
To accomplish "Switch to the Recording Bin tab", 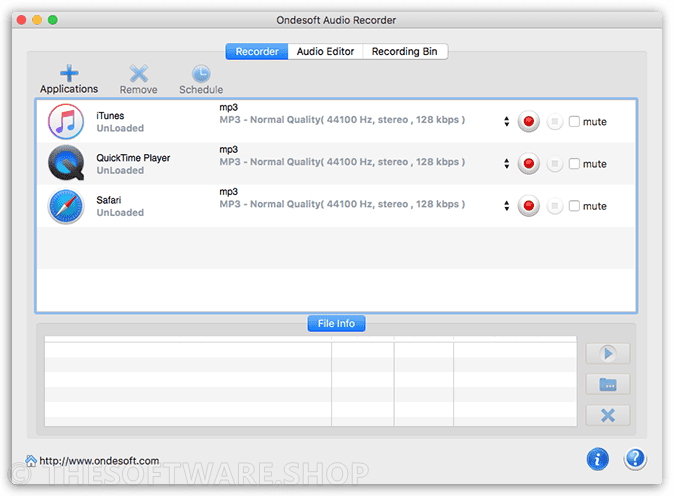I will (404, 52).
